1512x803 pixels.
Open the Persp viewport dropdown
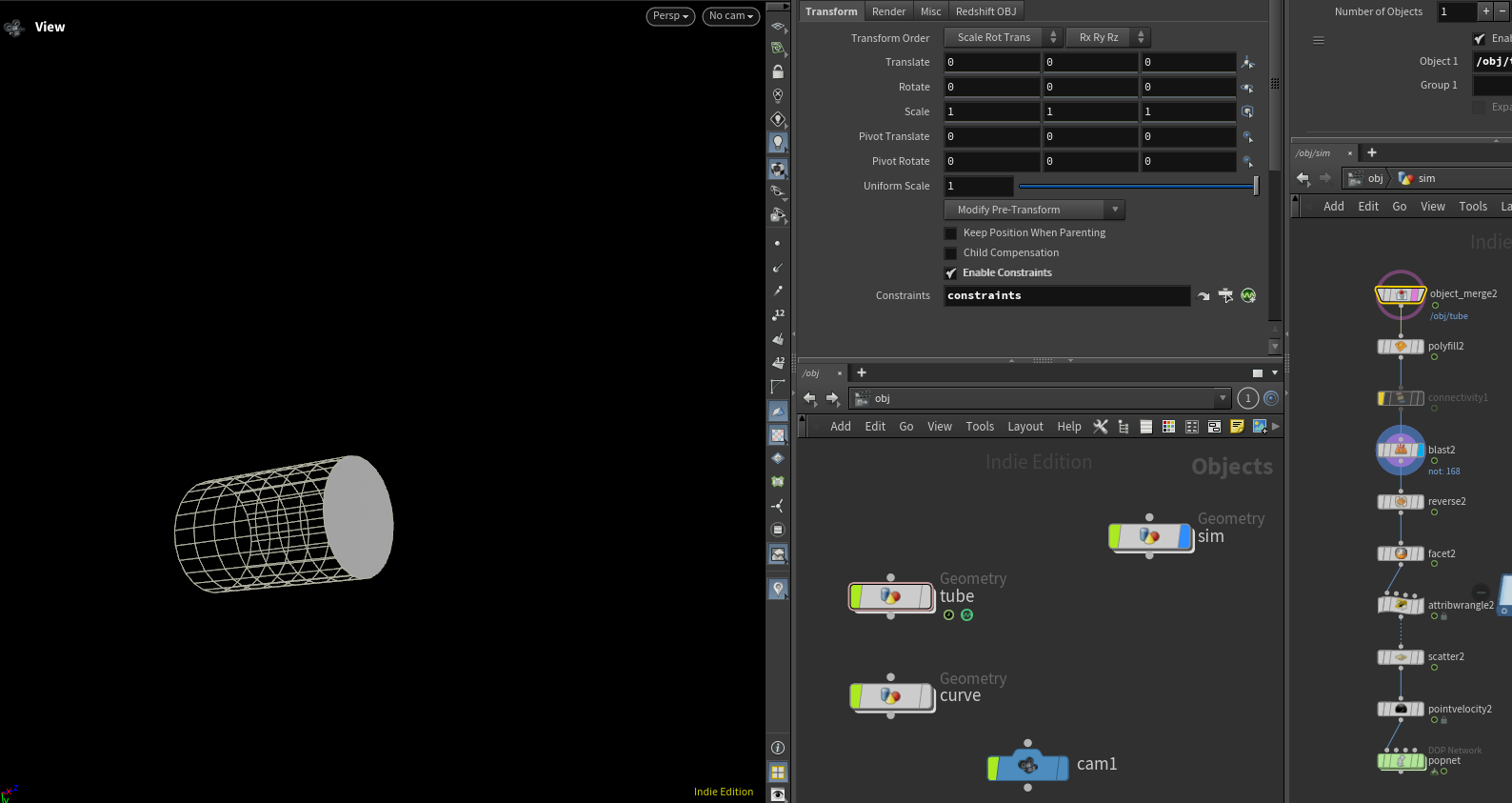pyautogui.click(x=670, y=16)
